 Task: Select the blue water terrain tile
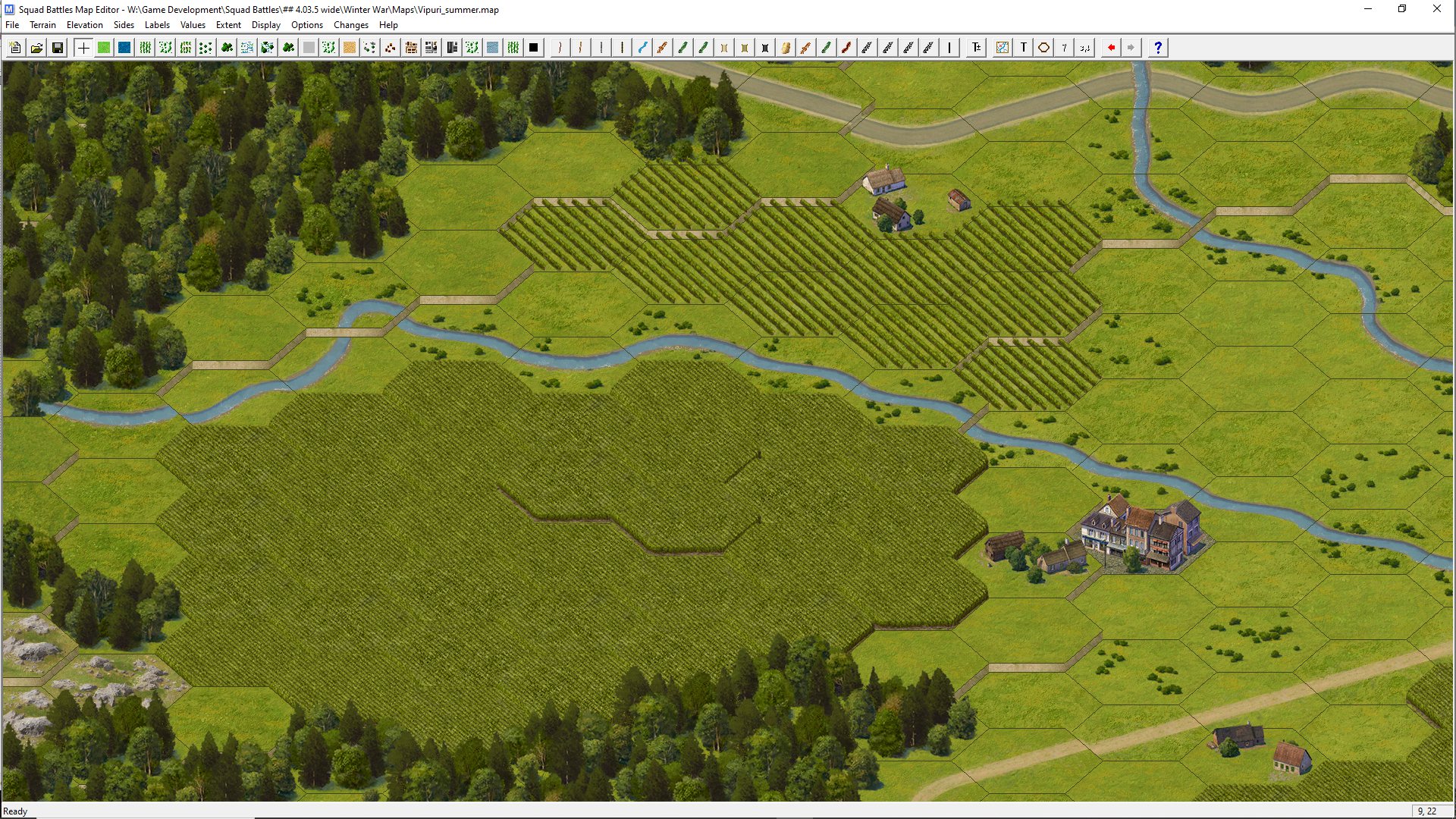point(124,48)
